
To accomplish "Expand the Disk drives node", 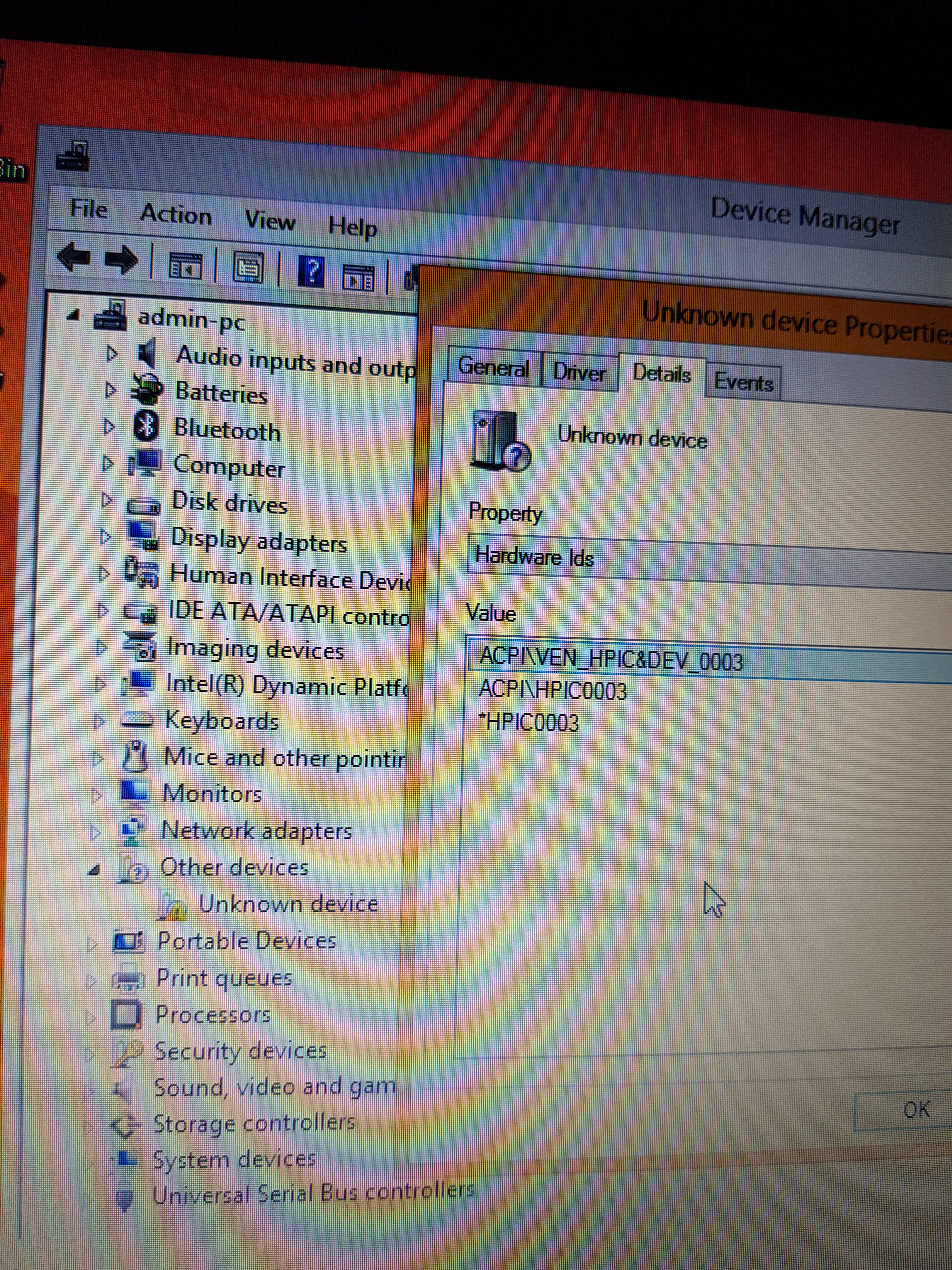I will coord(106,500).
